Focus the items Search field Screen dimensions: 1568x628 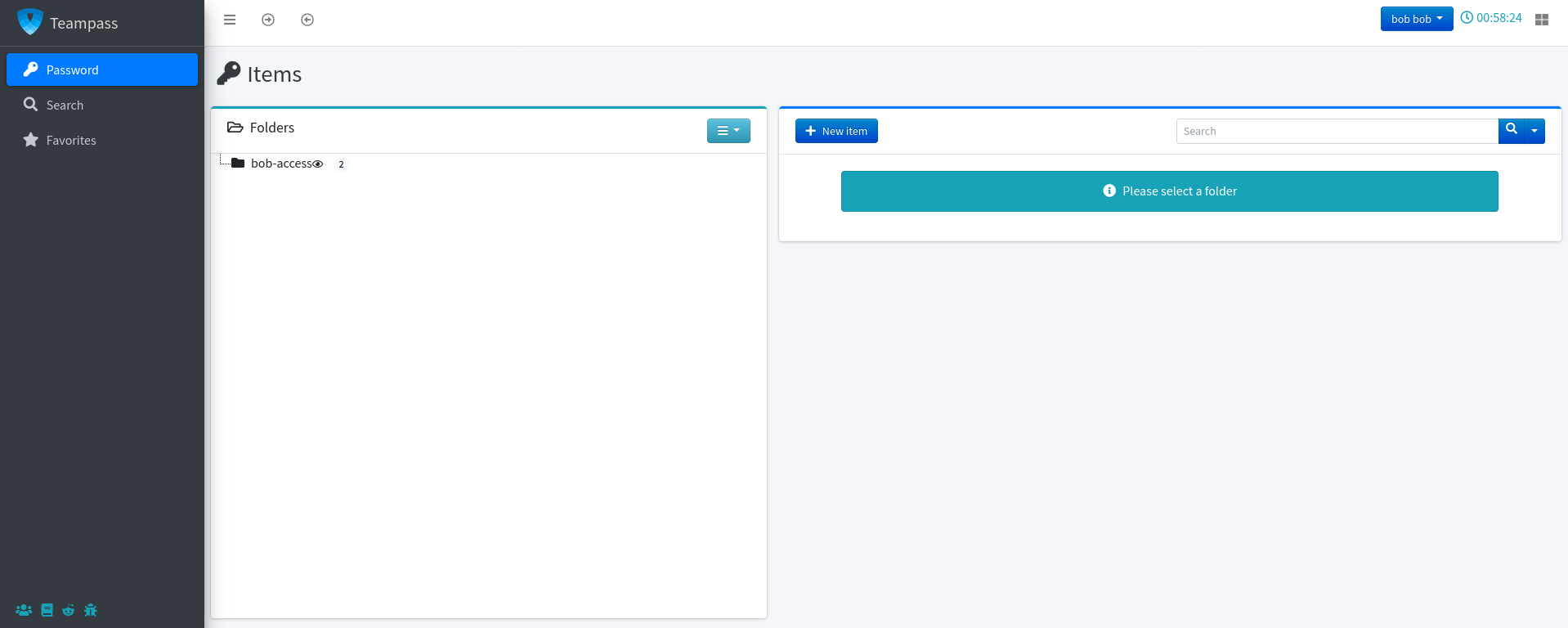coord(1337,131)
